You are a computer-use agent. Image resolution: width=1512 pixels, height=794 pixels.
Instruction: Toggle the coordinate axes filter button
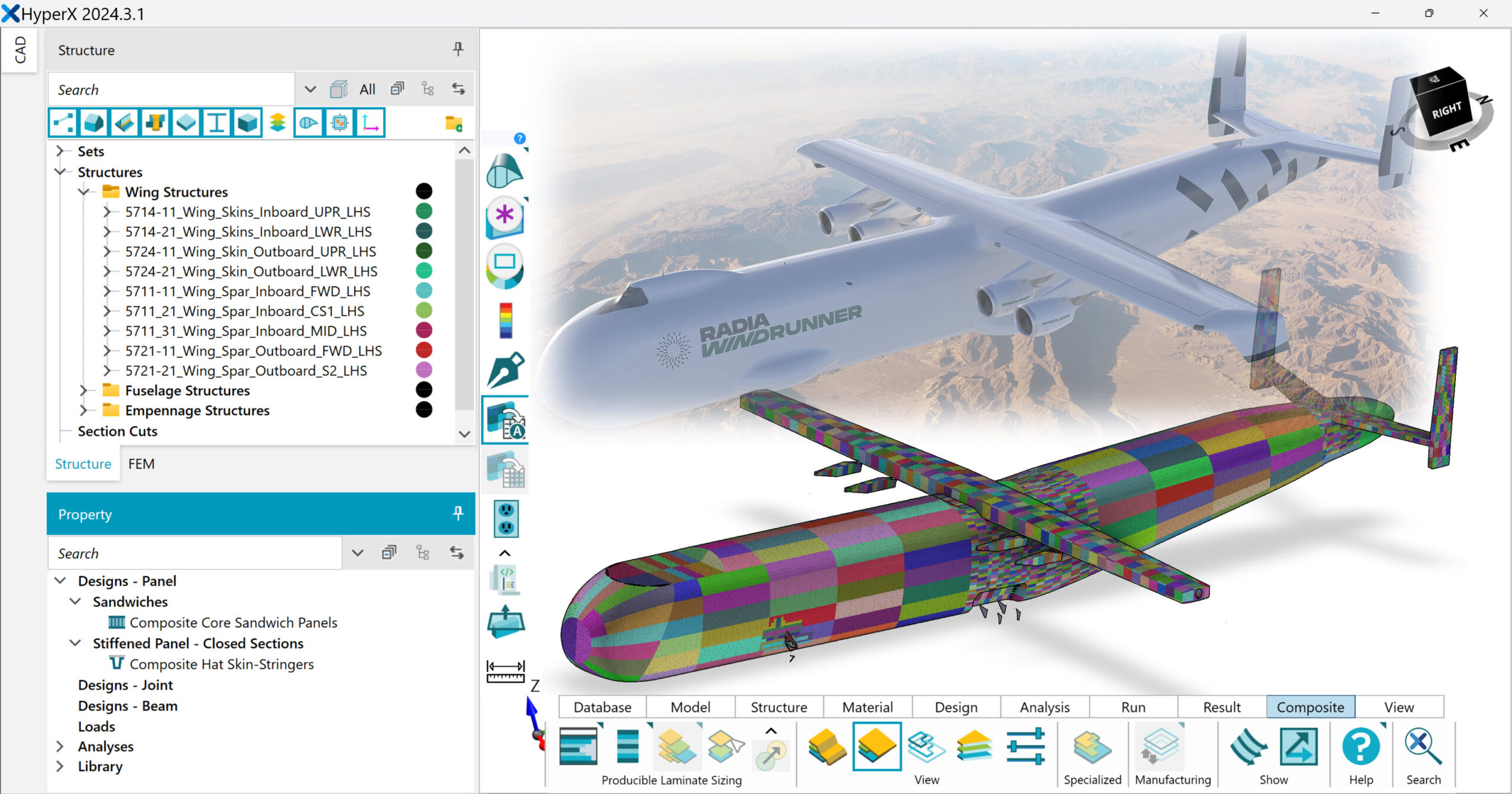pyautogui.click(x=370, y=123)
